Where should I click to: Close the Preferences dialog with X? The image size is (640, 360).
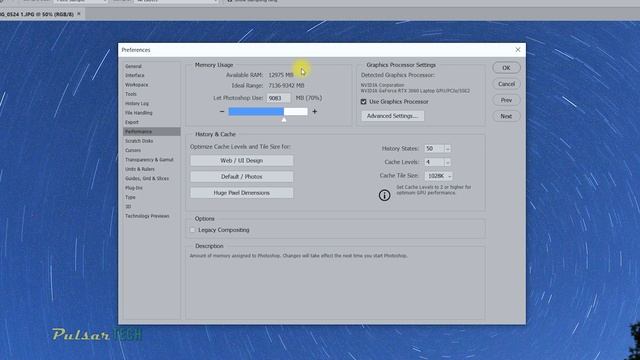518,50
